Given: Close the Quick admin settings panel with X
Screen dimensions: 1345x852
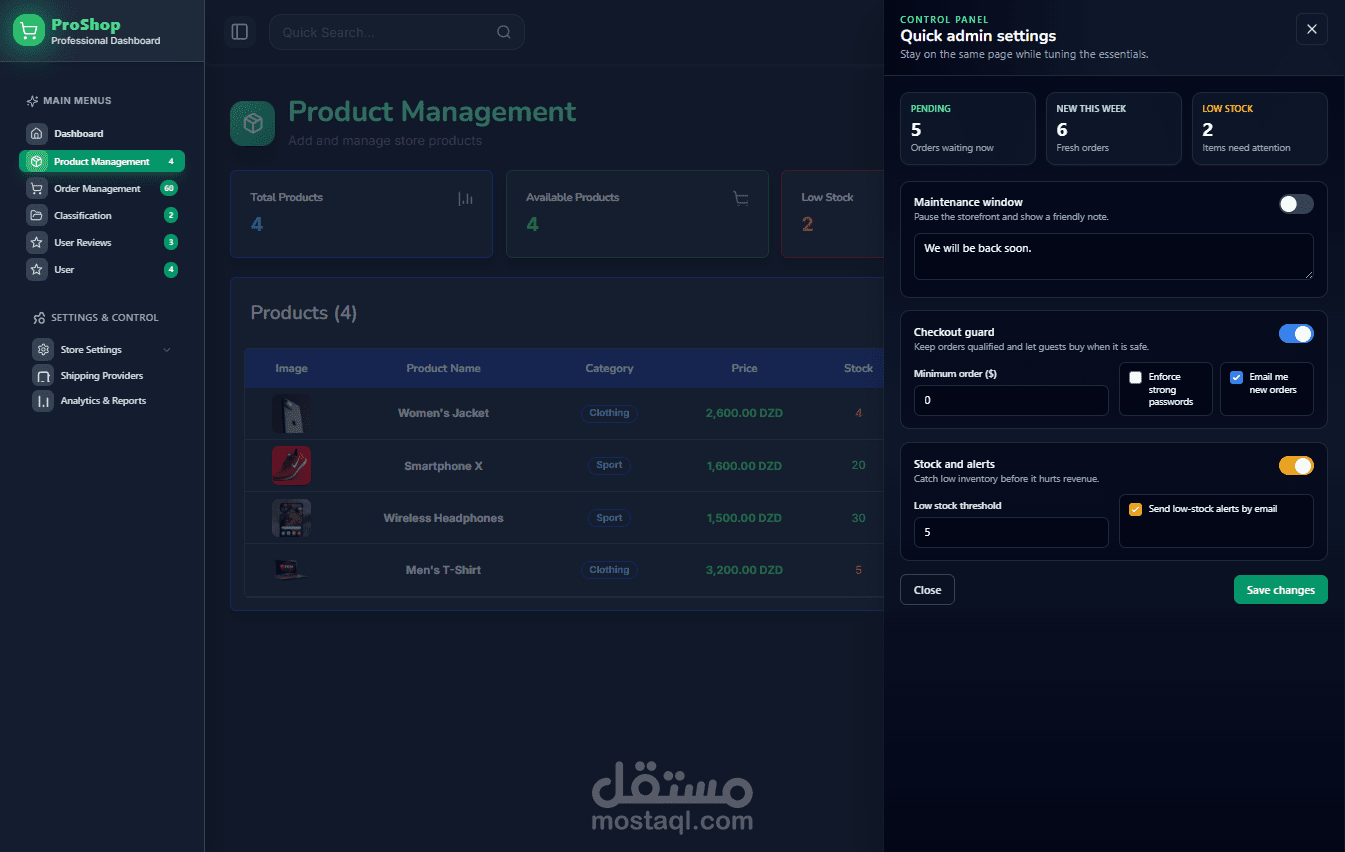Looking at the screenshot, I should [1312, 29].
